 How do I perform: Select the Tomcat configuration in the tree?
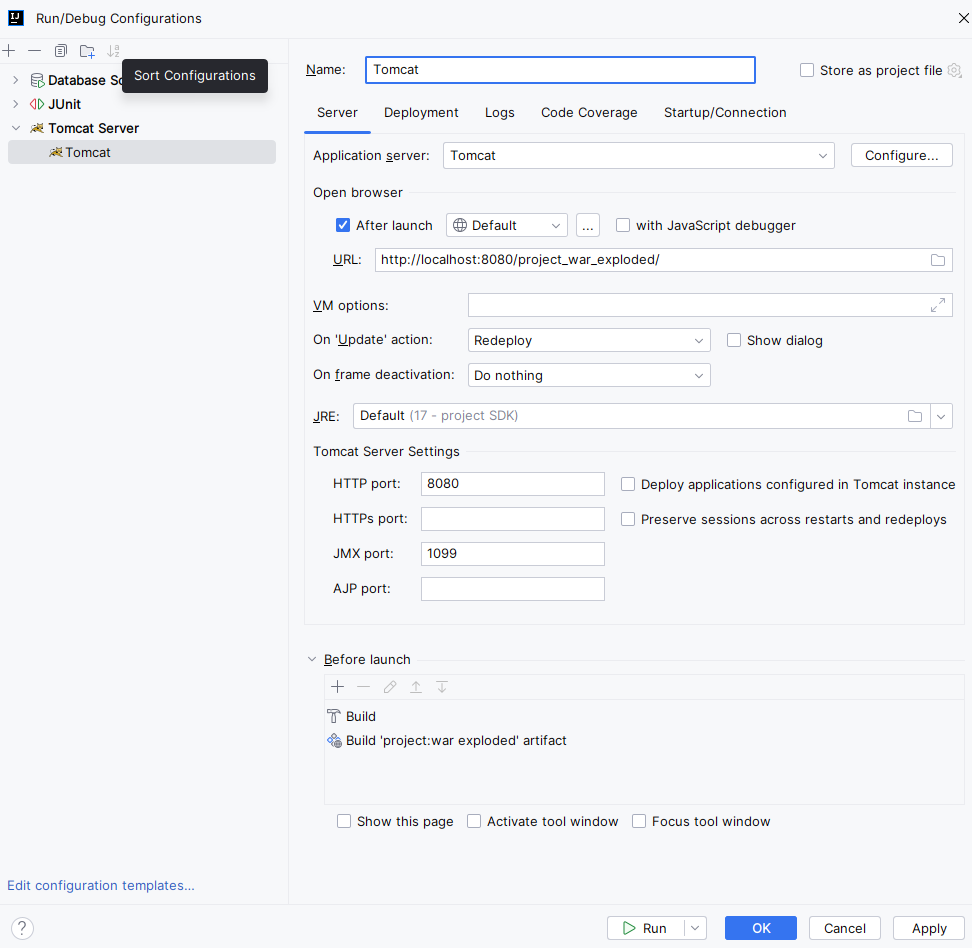(x=142, y=153)
